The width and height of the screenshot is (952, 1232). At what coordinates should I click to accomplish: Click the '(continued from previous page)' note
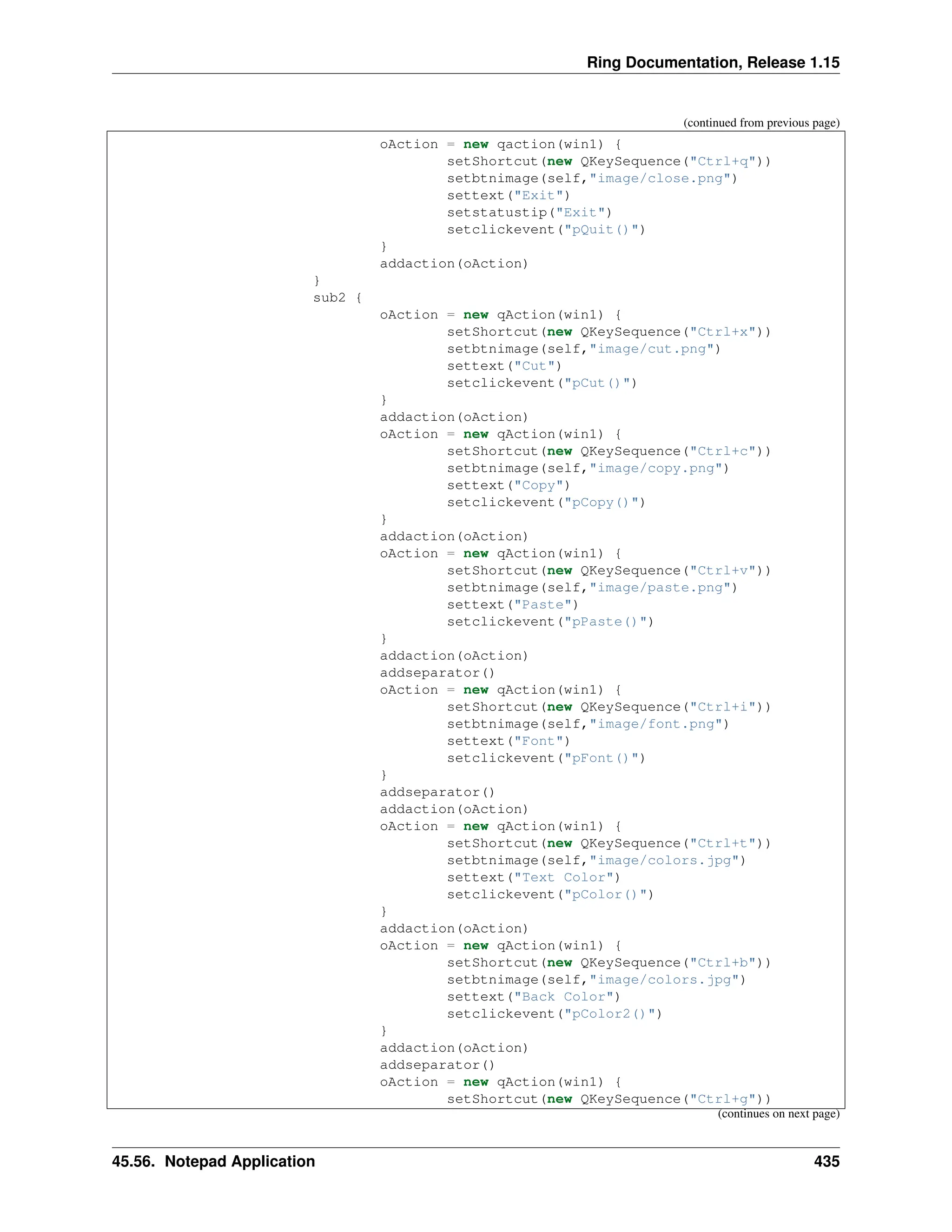(761, 123)
